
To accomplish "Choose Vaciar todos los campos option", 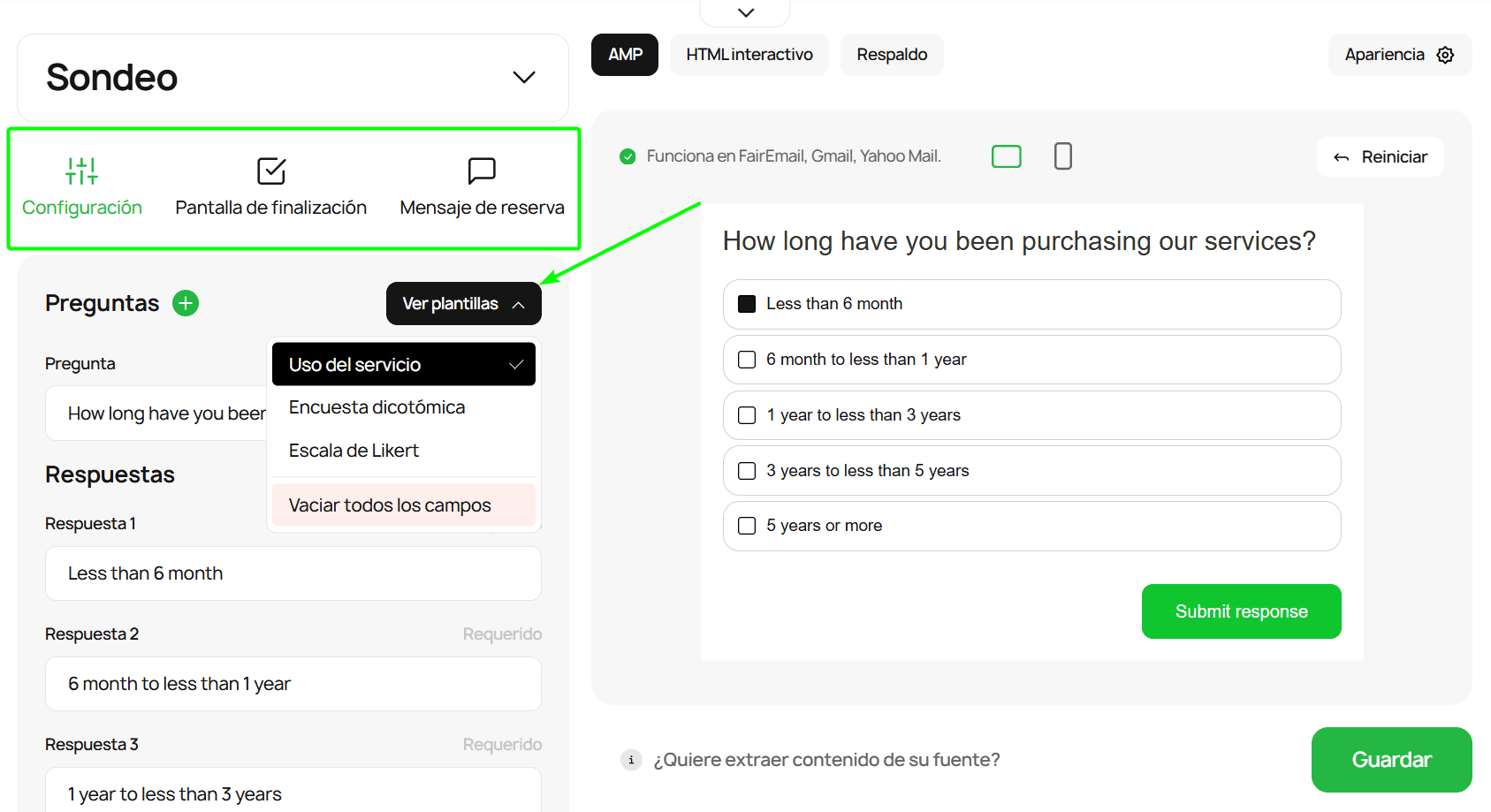I will click(x=390, y=505).
